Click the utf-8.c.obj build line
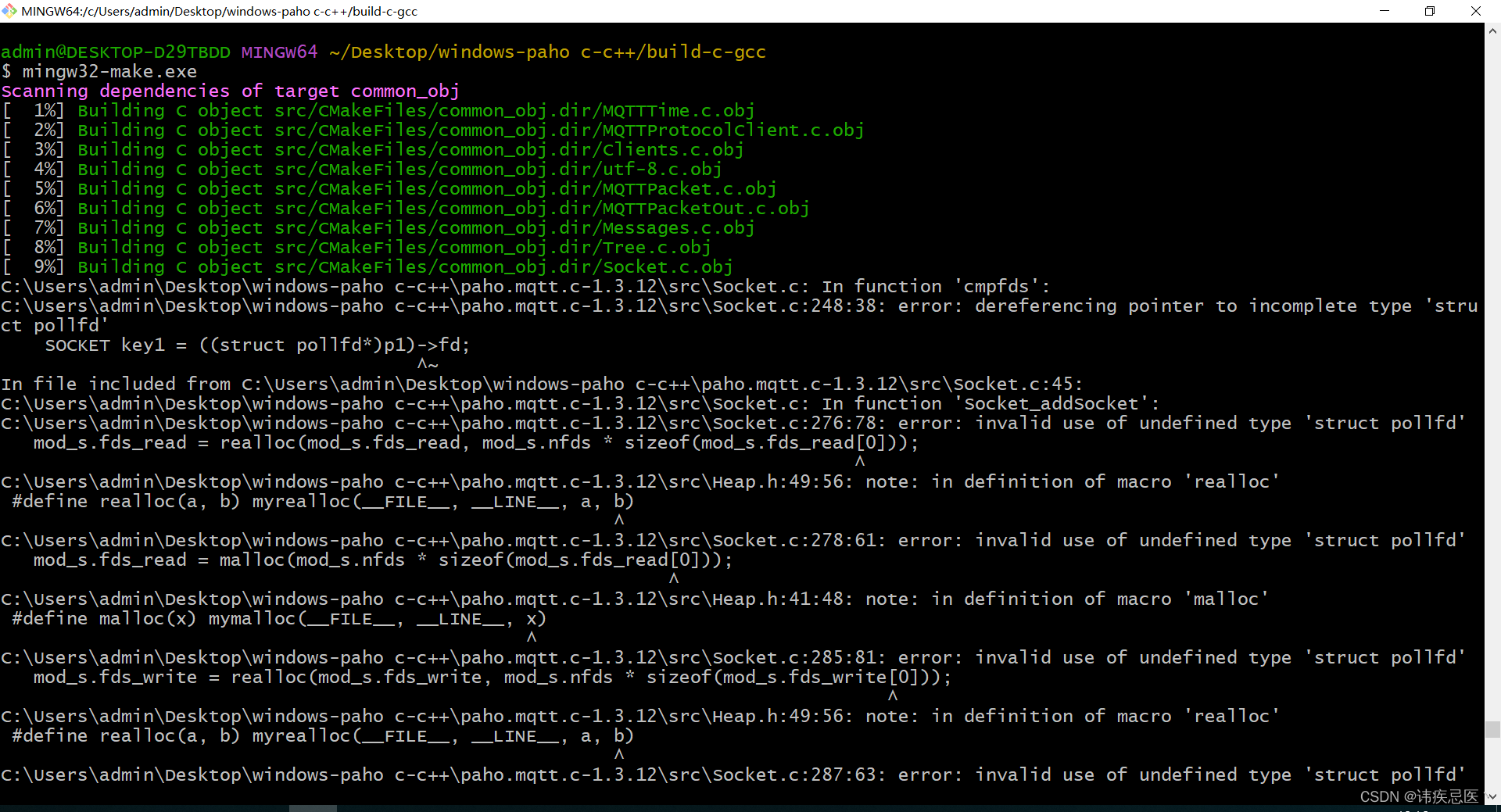1501x812 pixels. click(362, 170)
